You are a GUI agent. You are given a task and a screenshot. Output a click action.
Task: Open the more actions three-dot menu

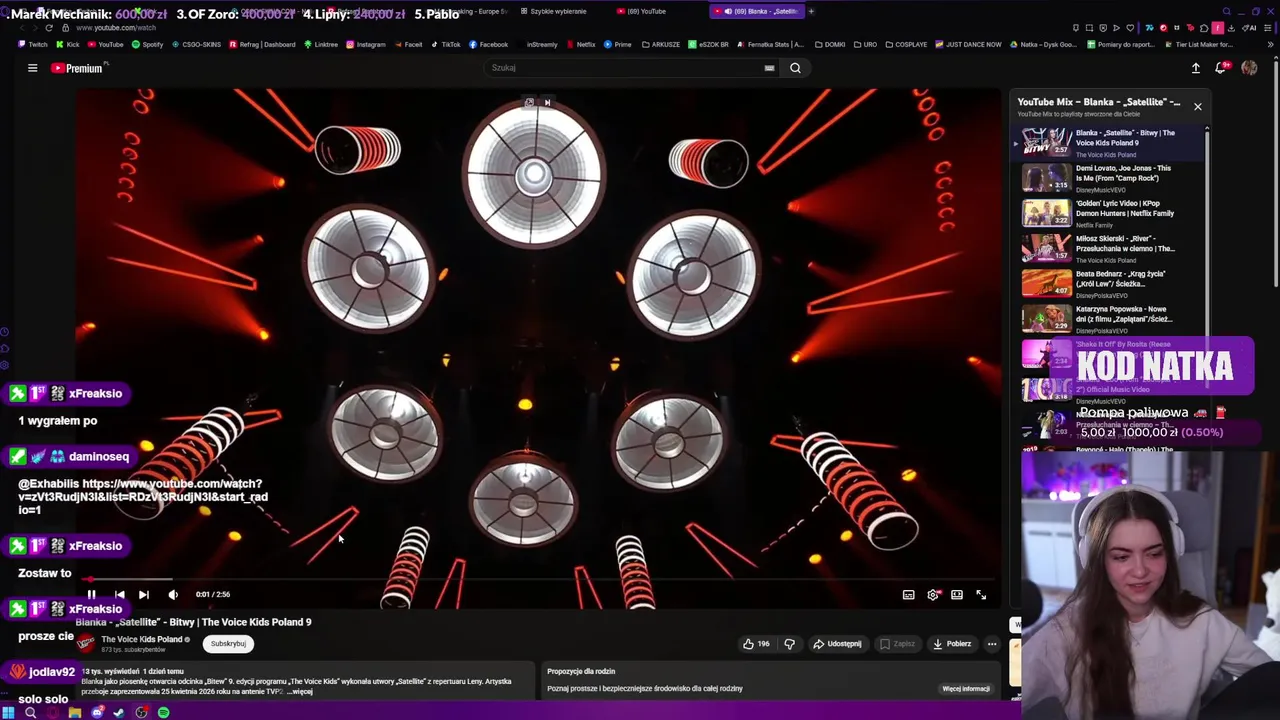(x=992, y=644)
